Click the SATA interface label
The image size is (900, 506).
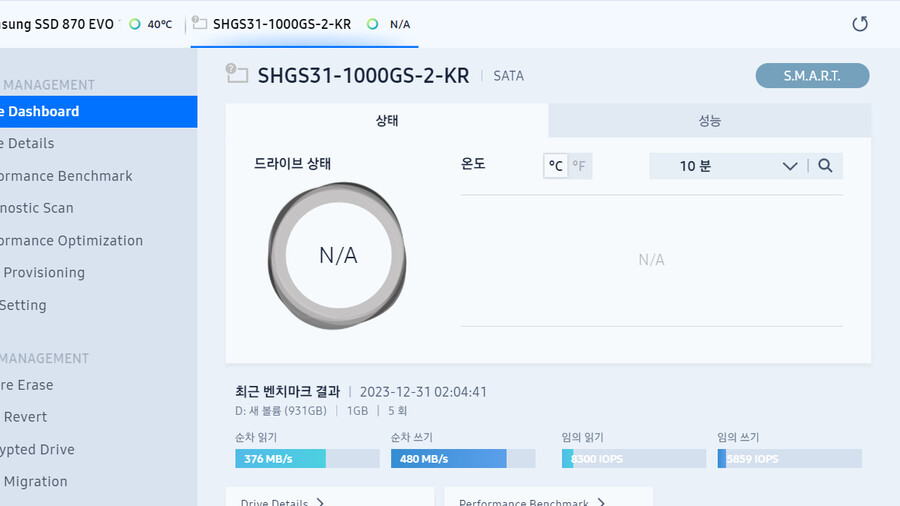(x=509, y=76)
